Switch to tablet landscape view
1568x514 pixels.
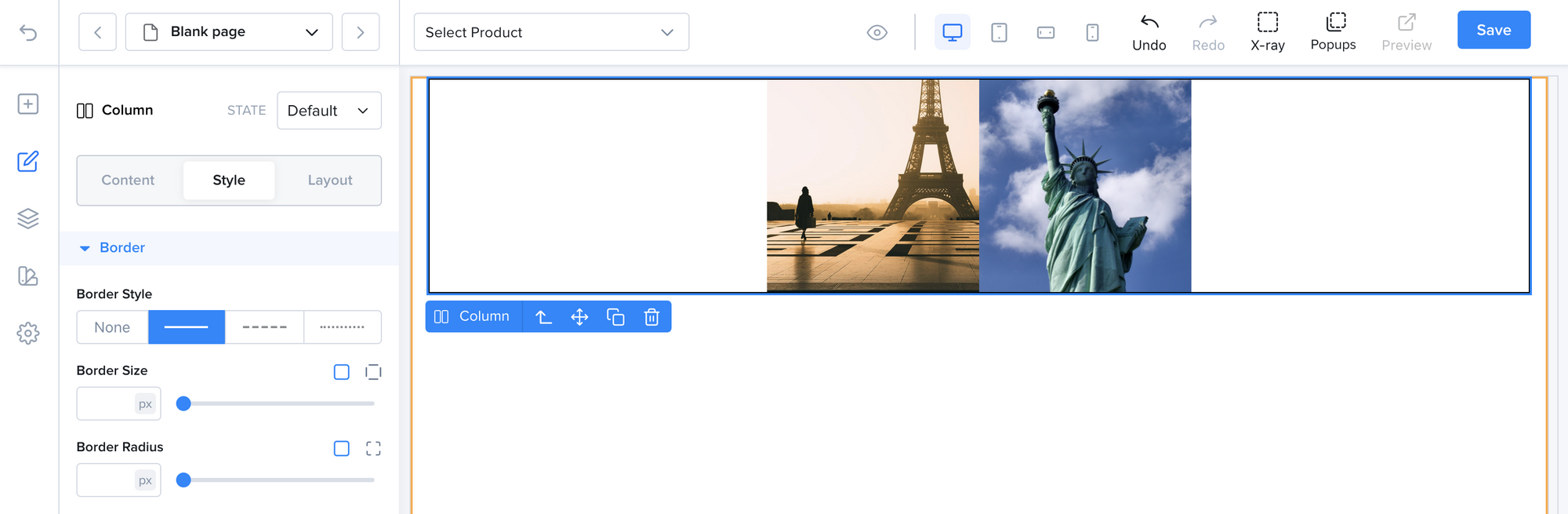point(1046,32)
